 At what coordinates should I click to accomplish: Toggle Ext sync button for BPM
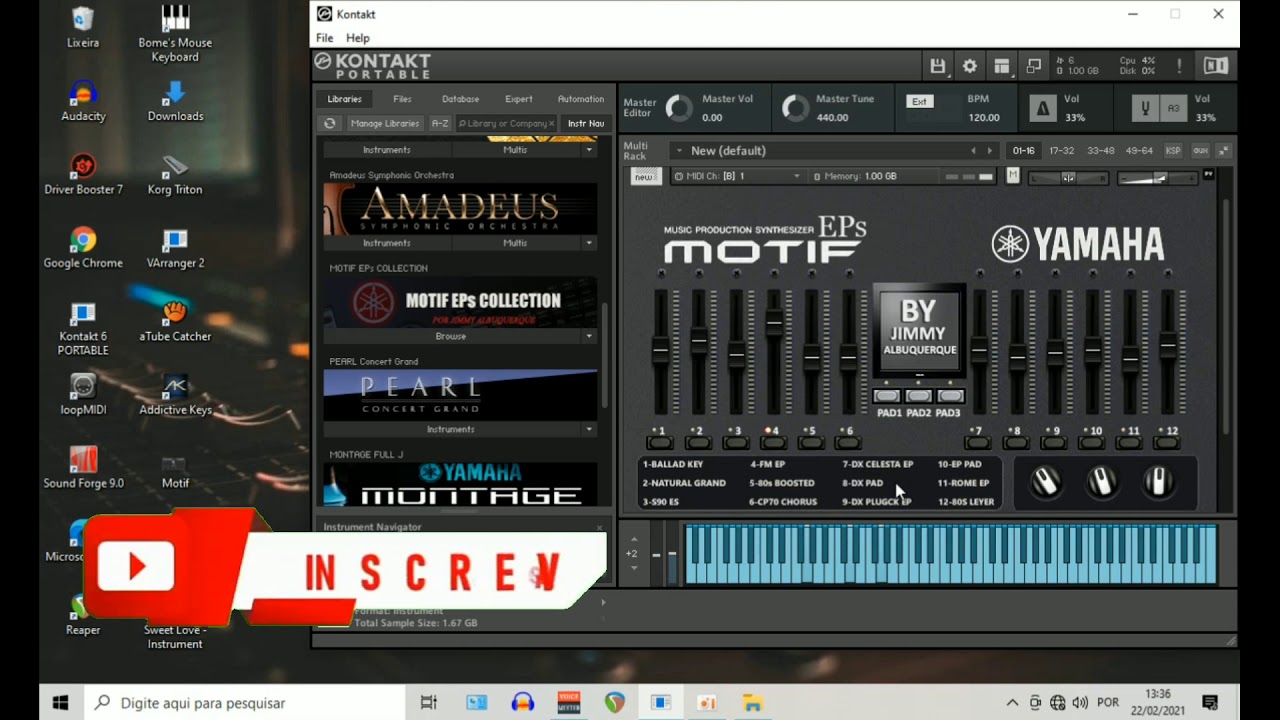[x=919, y=101]
